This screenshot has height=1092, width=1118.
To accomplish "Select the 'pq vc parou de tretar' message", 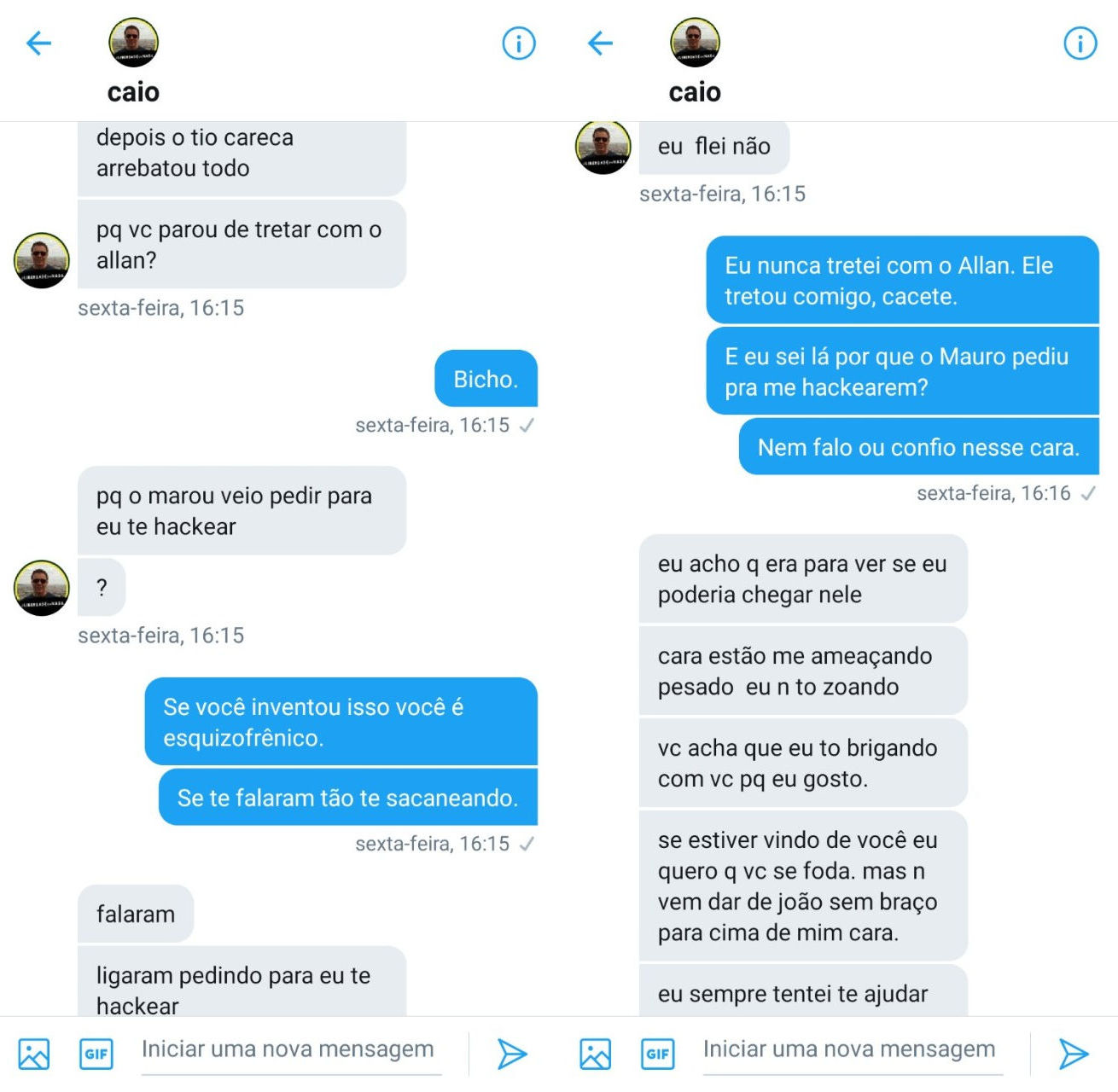I will pos(242,245).
